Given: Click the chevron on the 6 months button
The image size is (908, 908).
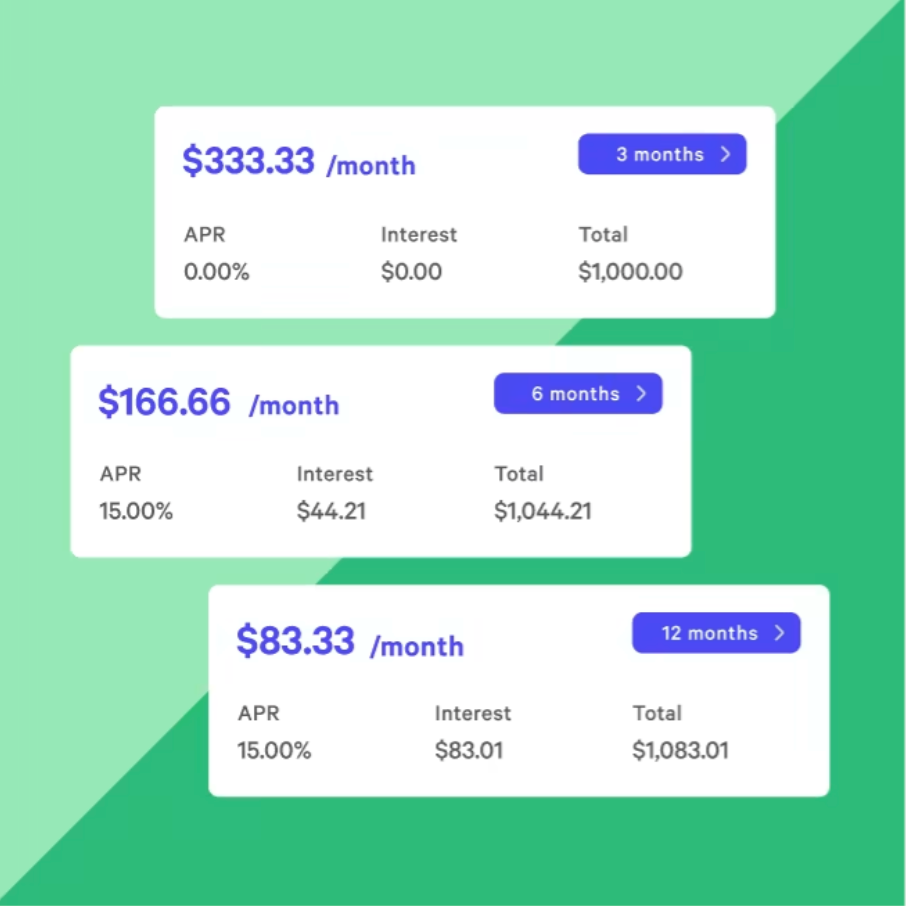Looking at the screenshot, I should tap(642, 394).
